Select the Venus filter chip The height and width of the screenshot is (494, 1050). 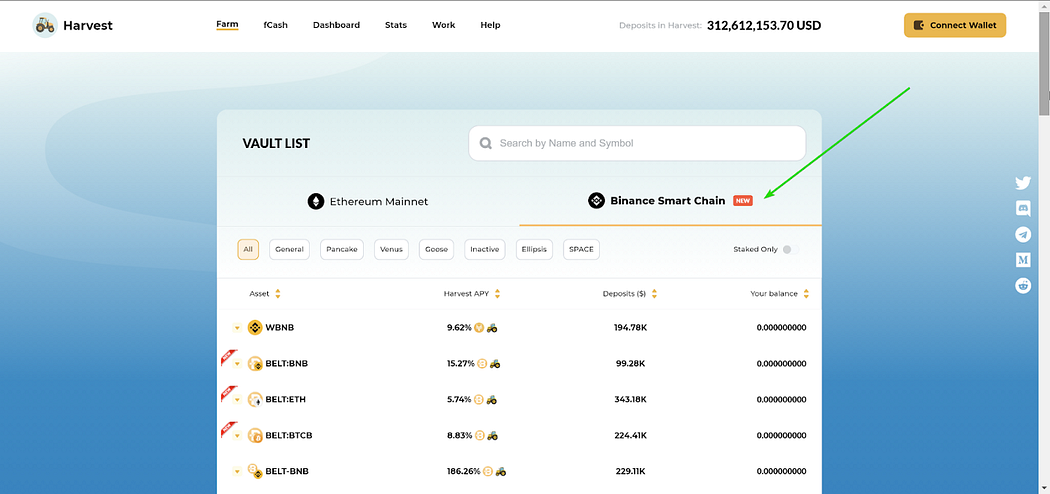[x=391, y=249]
